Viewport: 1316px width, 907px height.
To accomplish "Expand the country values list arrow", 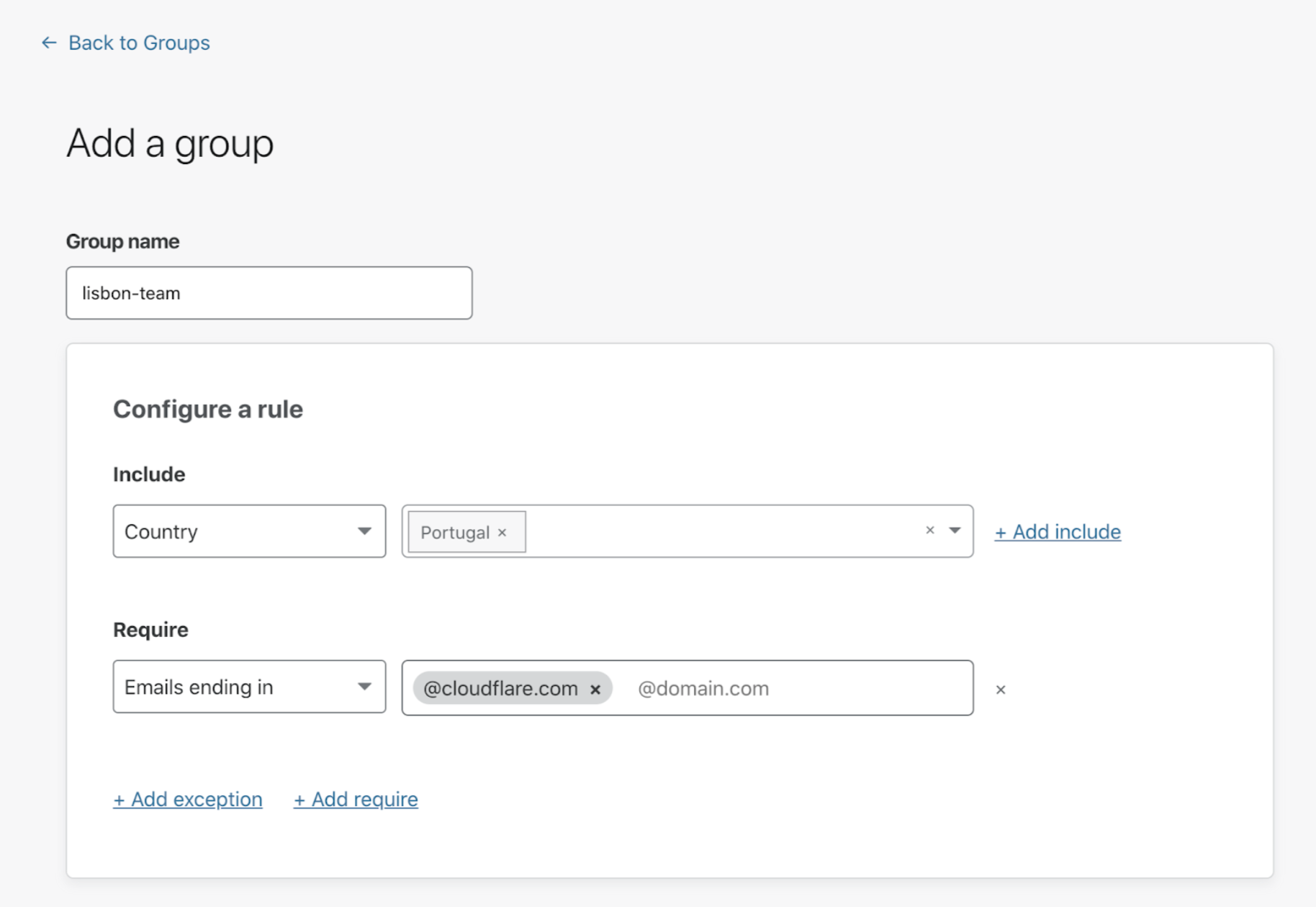I will 955,531.
